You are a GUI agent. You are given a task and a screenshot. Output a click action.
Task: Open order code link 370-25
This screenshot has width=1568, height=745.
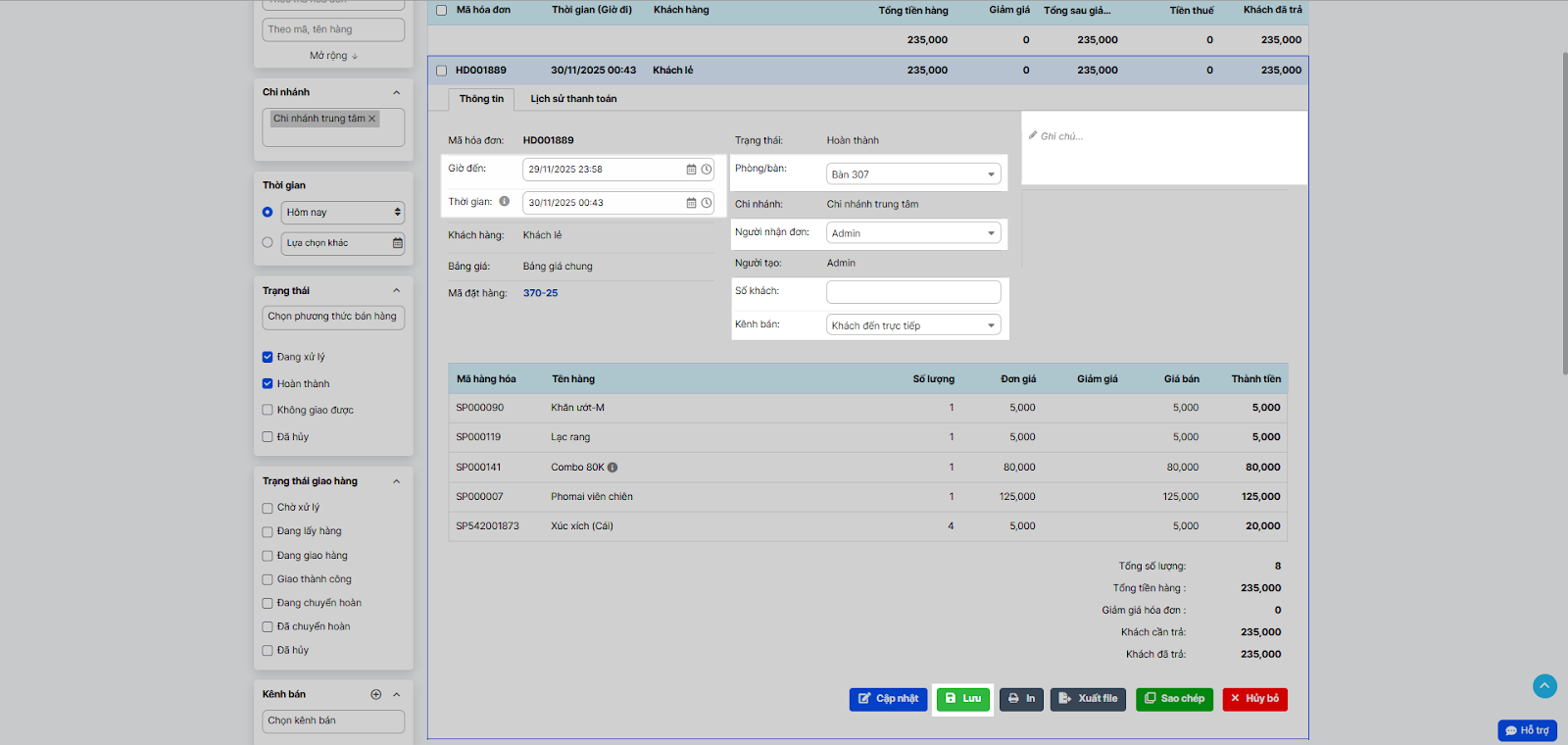pyautogui.click(x=540, y=293)
